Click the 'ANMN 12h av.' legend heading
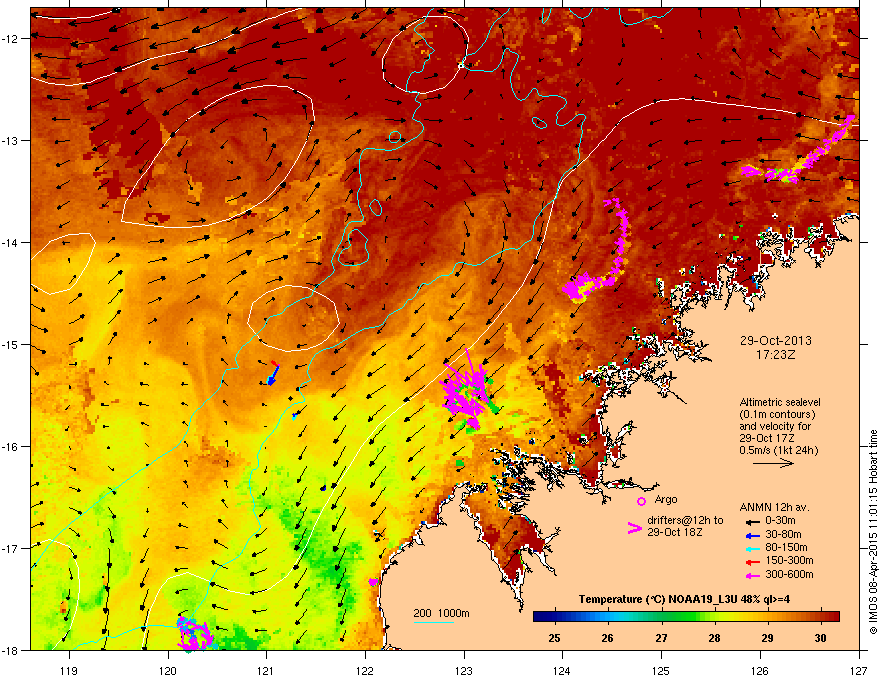This screenshot has width=880, height=680. pos(774,508)
